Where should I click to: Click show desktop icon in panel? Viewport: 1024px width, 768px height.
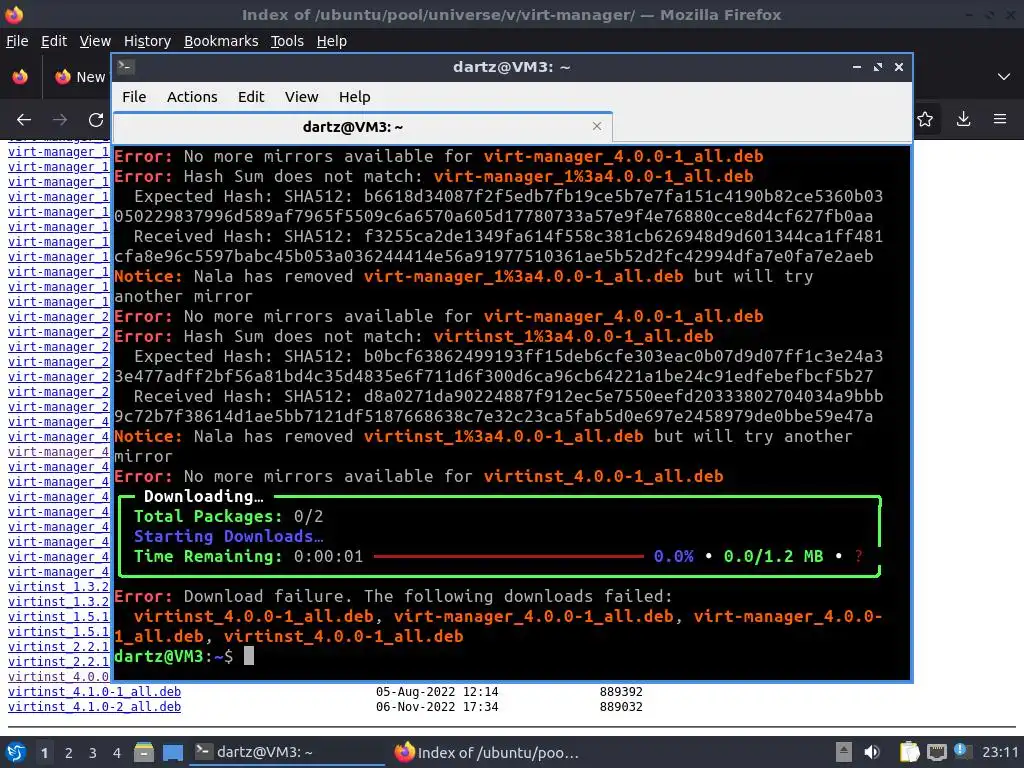point(172,752)
